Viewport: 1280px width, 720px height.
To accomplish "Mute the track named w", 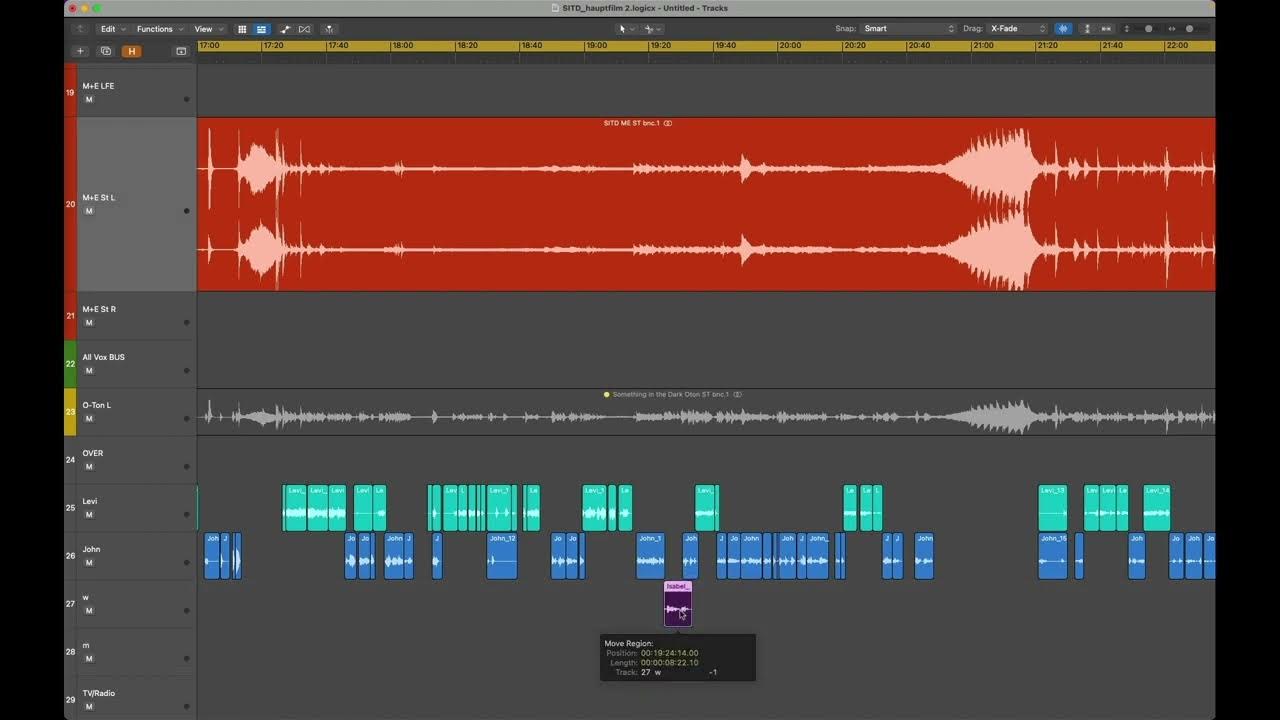I will 88,611.
